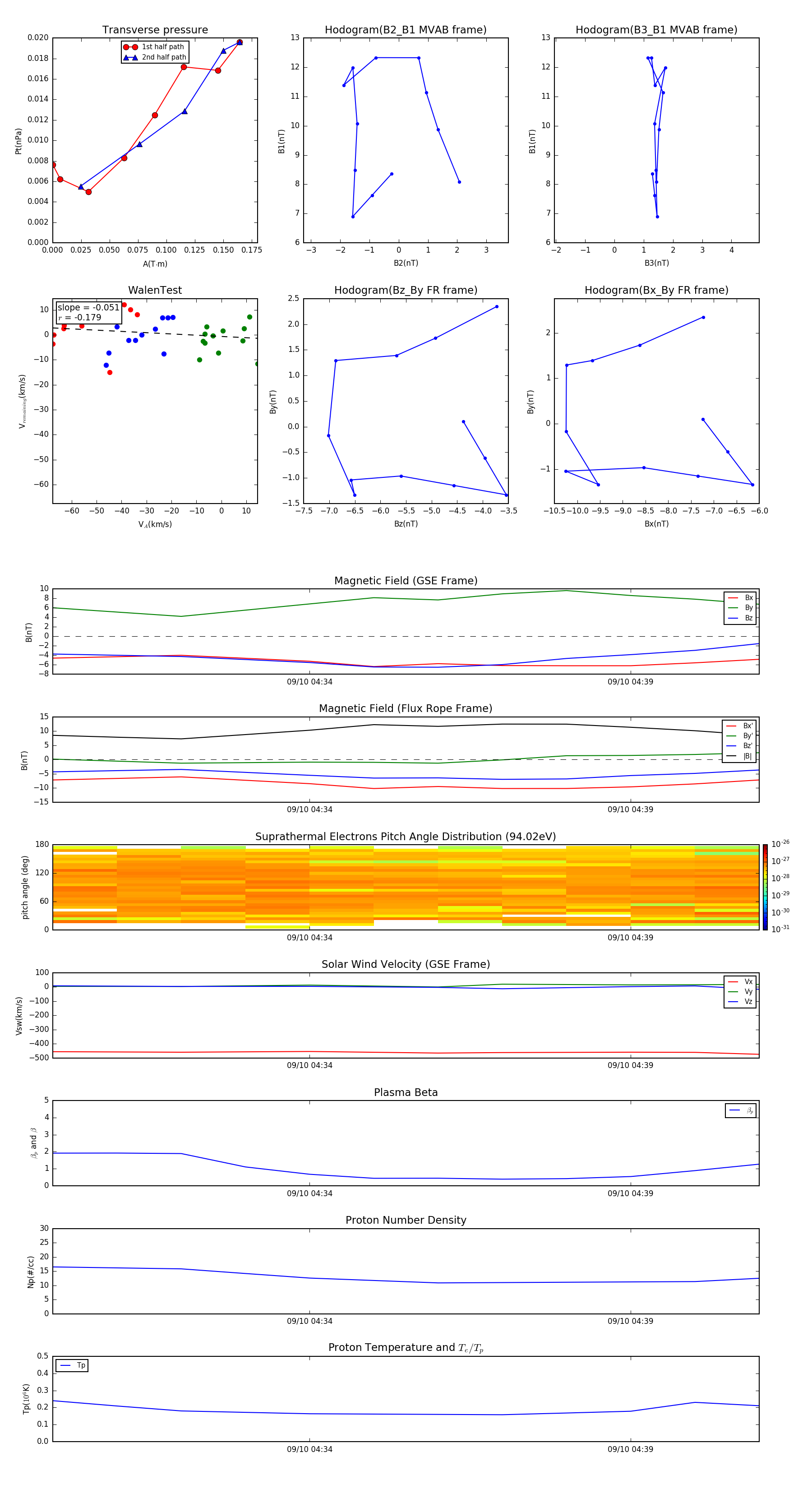Select the "2nd half path" legend entry
This screenshot has height=1489, width=812.
[x=154, y=57]
